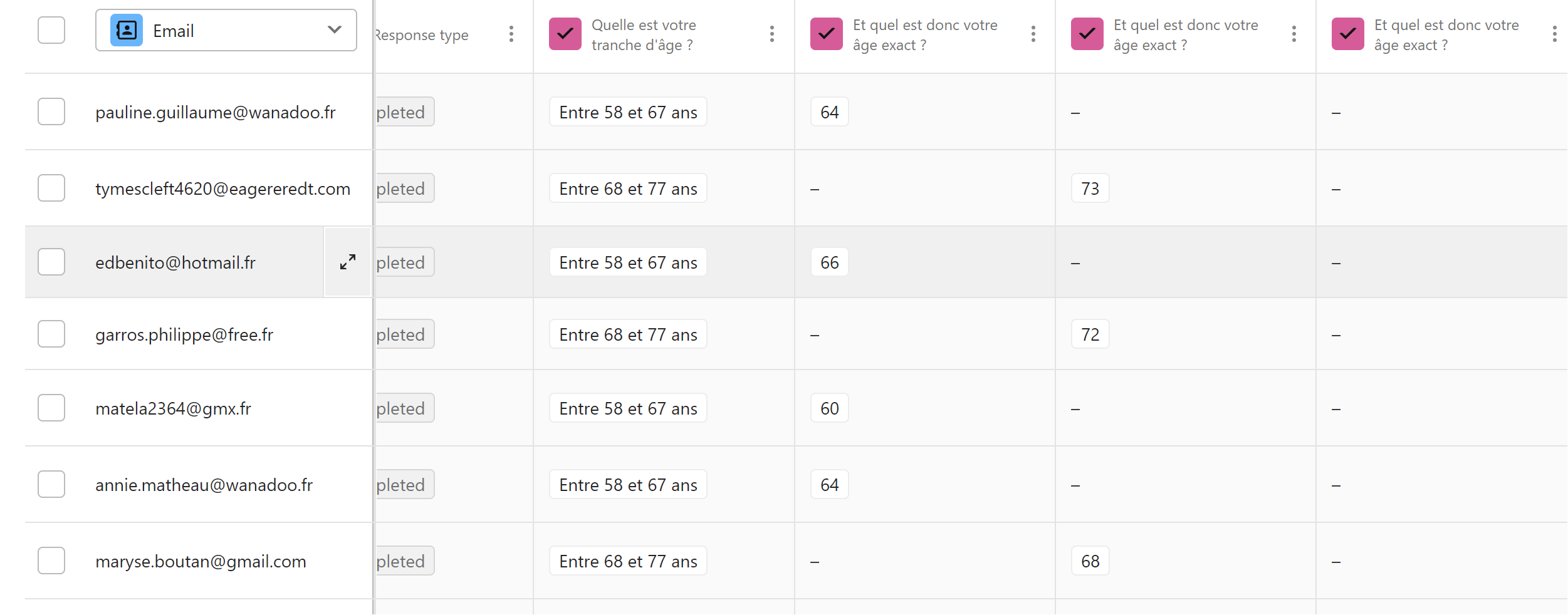1568x615 pixels.
Task: Click the "Quelle est votre tranche d'âge ?" header
Action: (x=644, y=35)
